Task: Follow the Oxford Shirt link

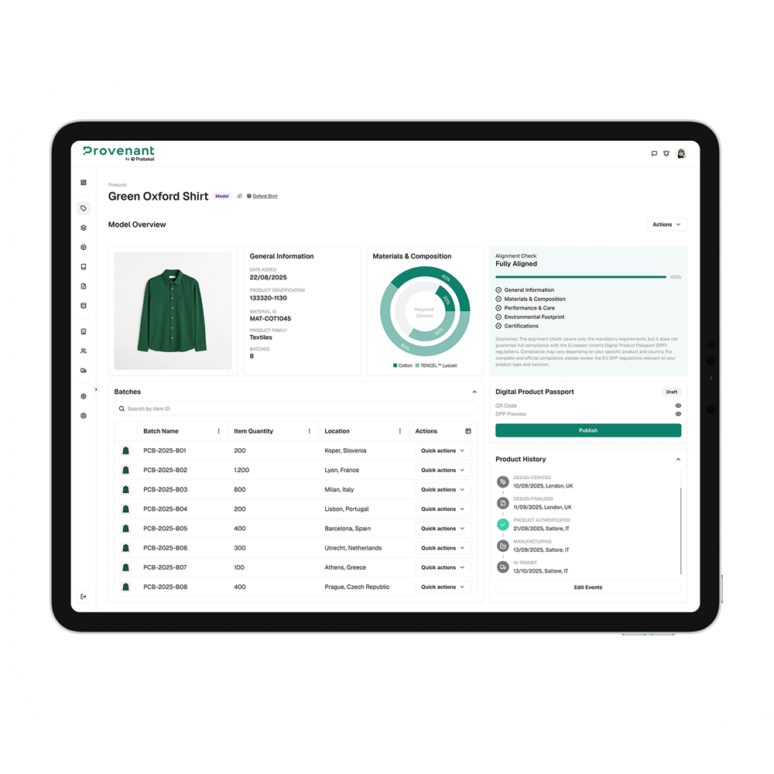Action: tap(264, 196)
